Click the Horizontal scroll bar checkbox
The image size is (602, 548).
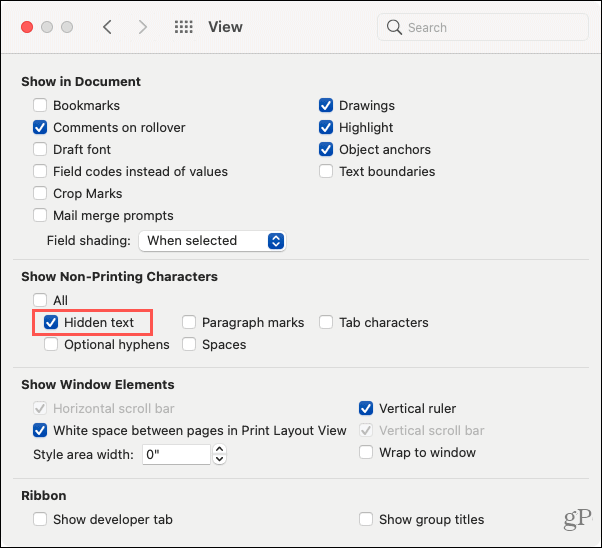(x=40, y=408)
